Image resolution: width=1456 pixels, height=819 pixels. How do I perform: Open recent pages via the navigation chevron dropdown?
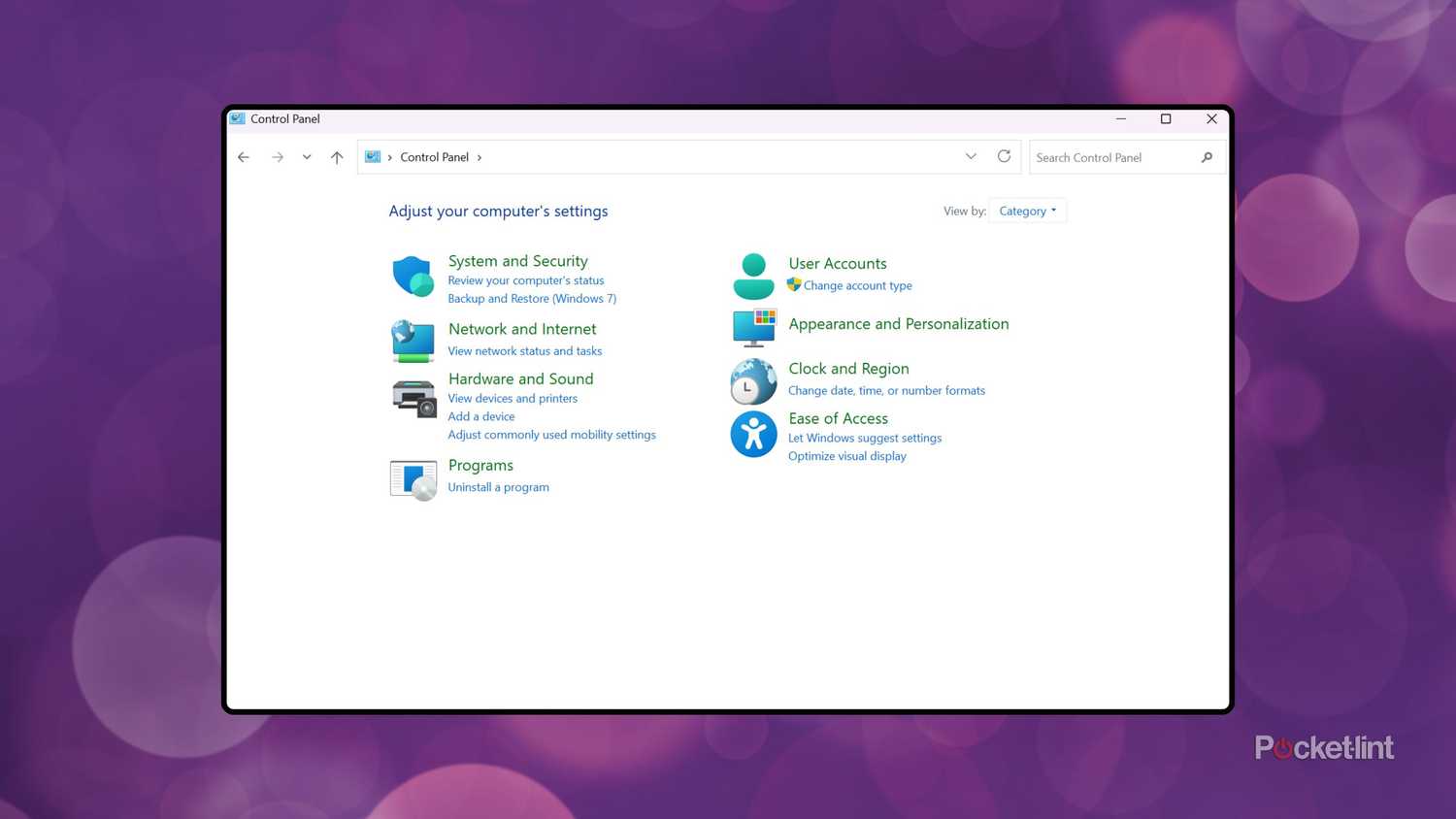[x=307, y=156]
